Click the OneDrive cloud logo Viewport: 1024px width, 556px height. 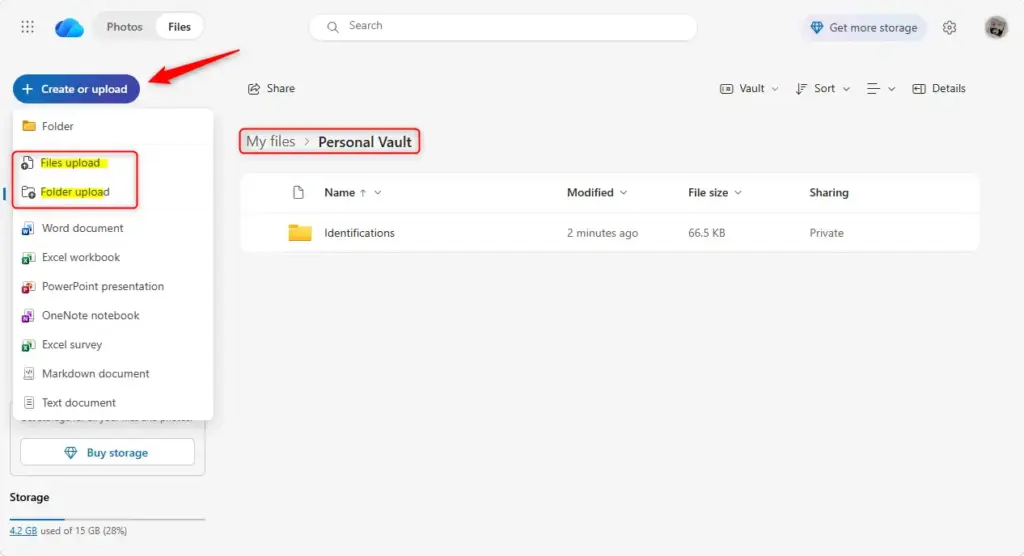(69, 27)
